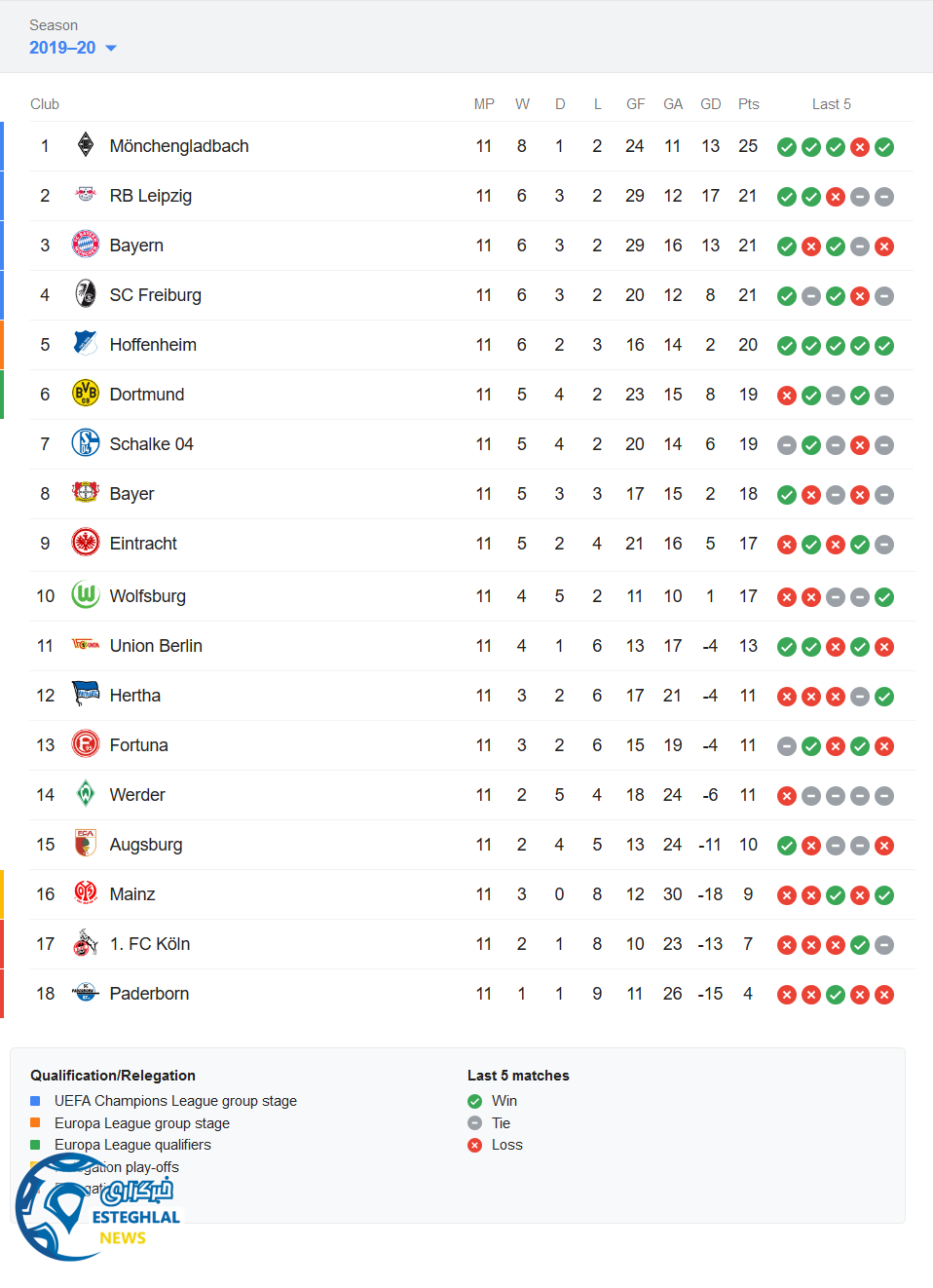The height and width of the screenshot is (1288, 933).
Task: Click the orange Europa League group stage swatch
Action: [35, 1123]
